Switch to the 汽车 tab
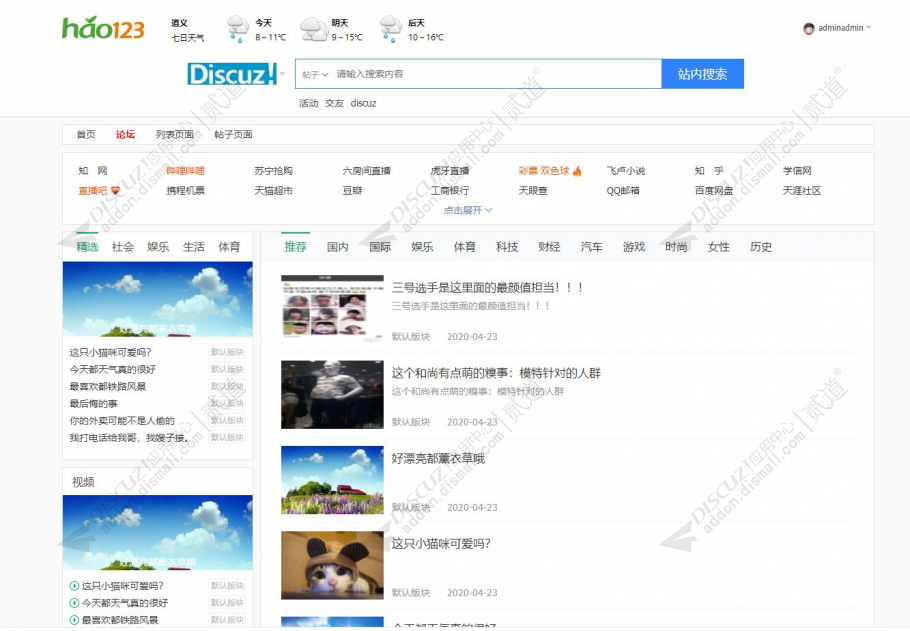Viewport: 910px width, 631px height. point(591,247)
